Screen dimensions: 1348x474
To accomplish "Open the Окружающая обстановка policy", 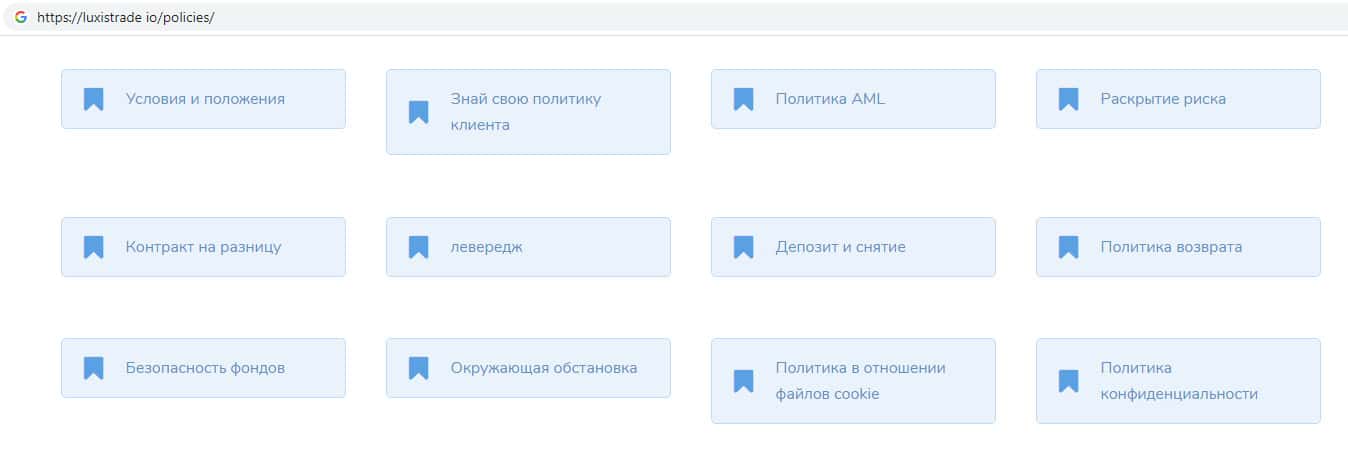I will click(x=528, y=368).
